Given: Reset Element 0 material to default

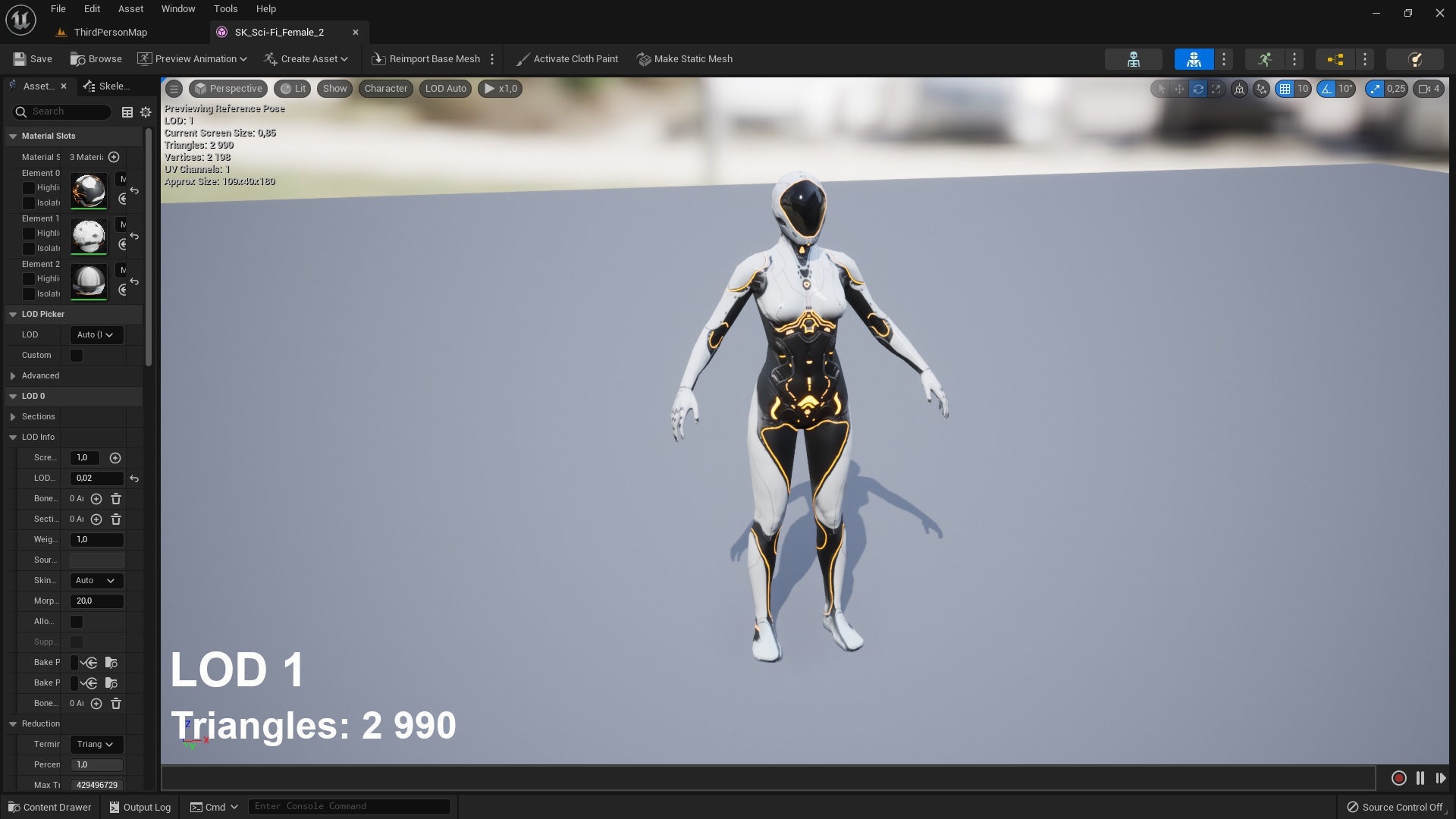Looking at the screenshot, I should pyautogui.click(x=134, y=190).
